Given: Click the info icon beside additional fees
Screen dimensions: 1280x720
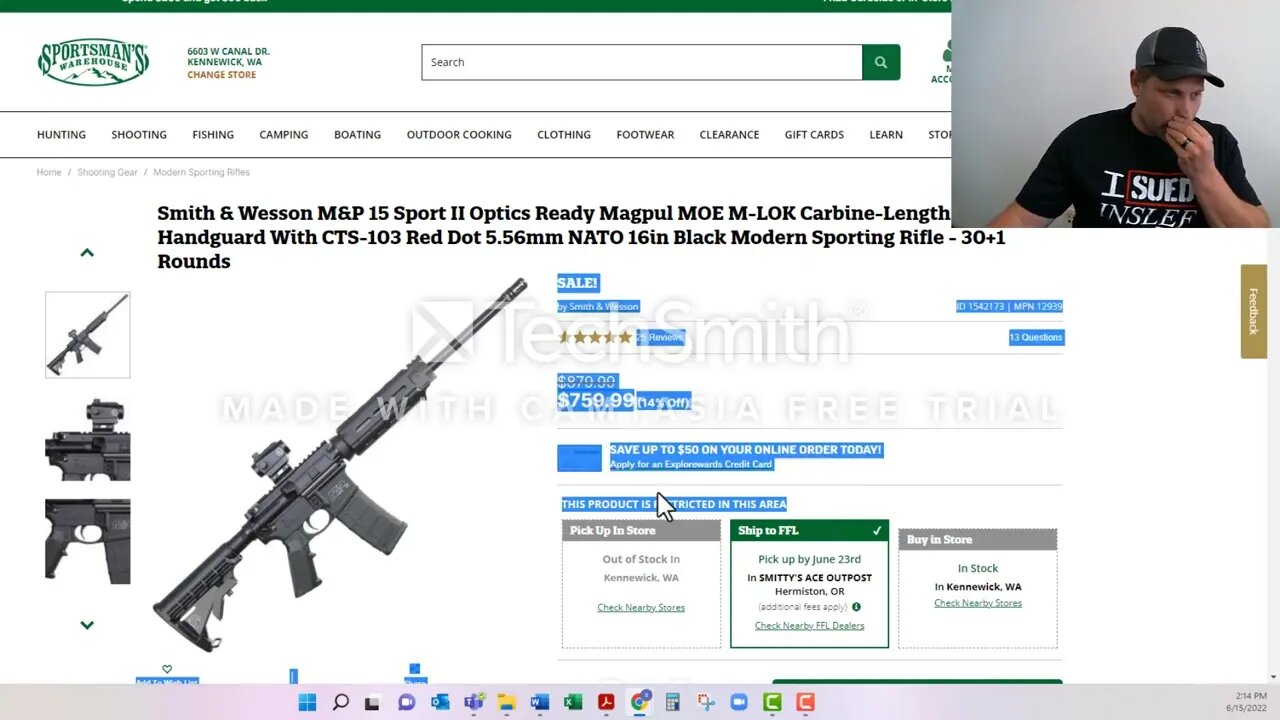Looking at the screenshot, I should tap(856, 607).
